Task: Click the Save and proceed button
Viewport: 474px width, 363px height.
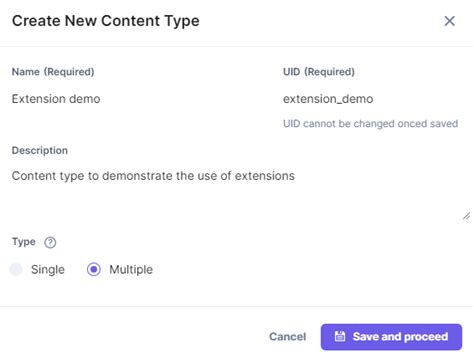Action: [391, 337]
